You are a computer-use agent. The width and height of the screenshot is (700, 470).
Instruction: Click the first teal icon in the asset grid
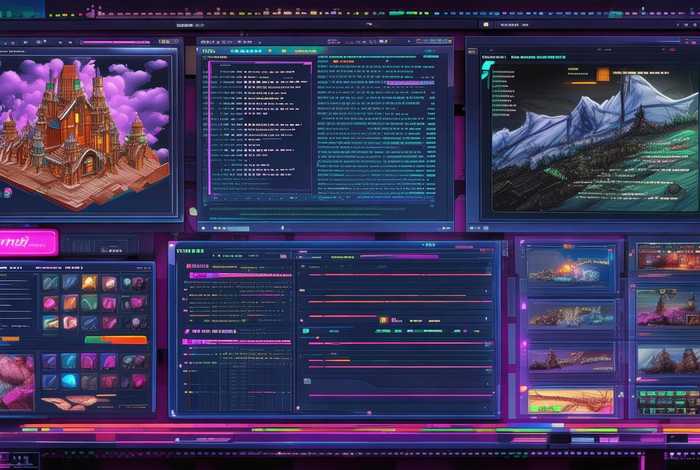51,283
